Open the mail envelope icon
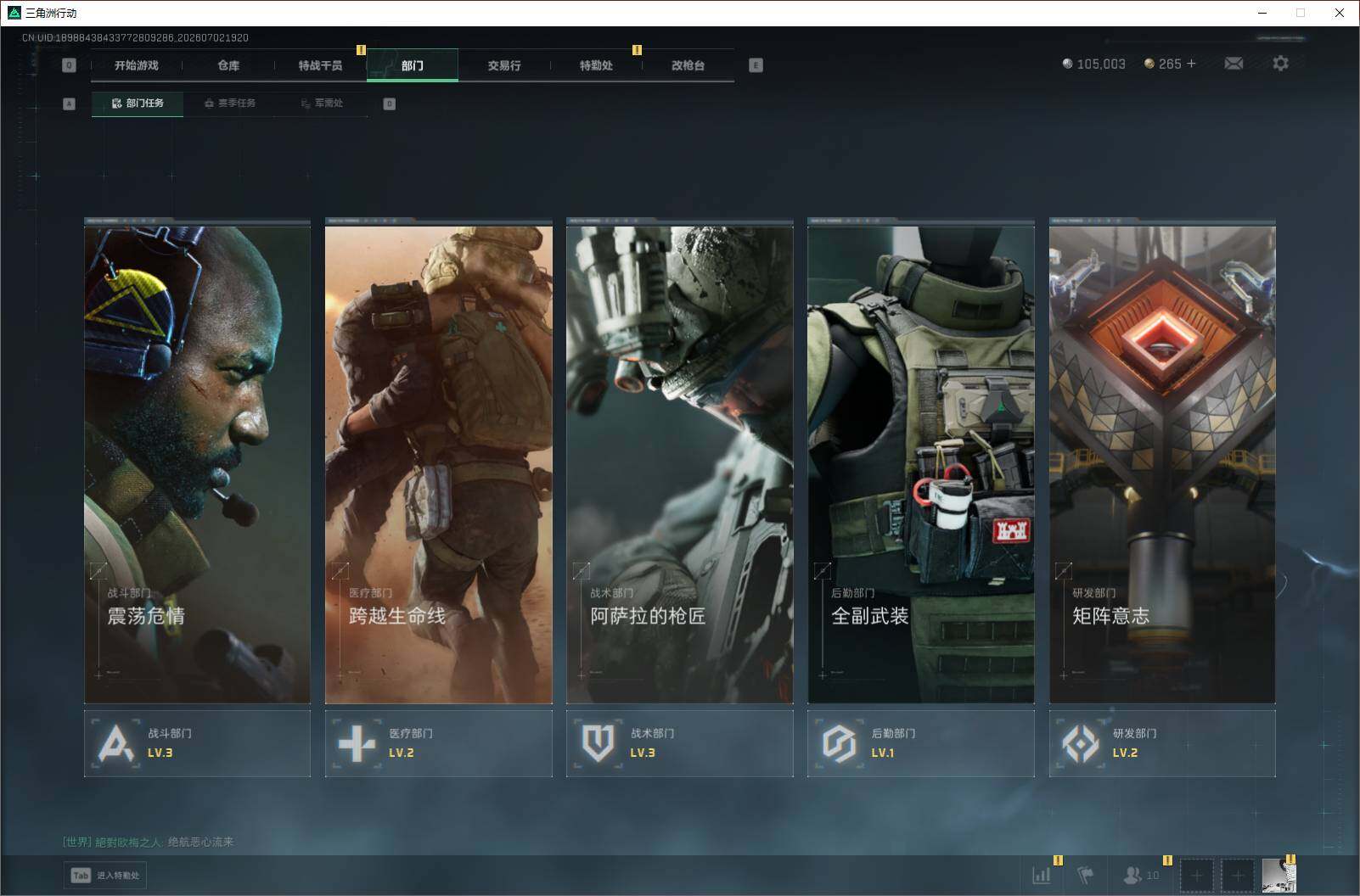Screen dimensions: 1360x896 [x=1234, y=64]
